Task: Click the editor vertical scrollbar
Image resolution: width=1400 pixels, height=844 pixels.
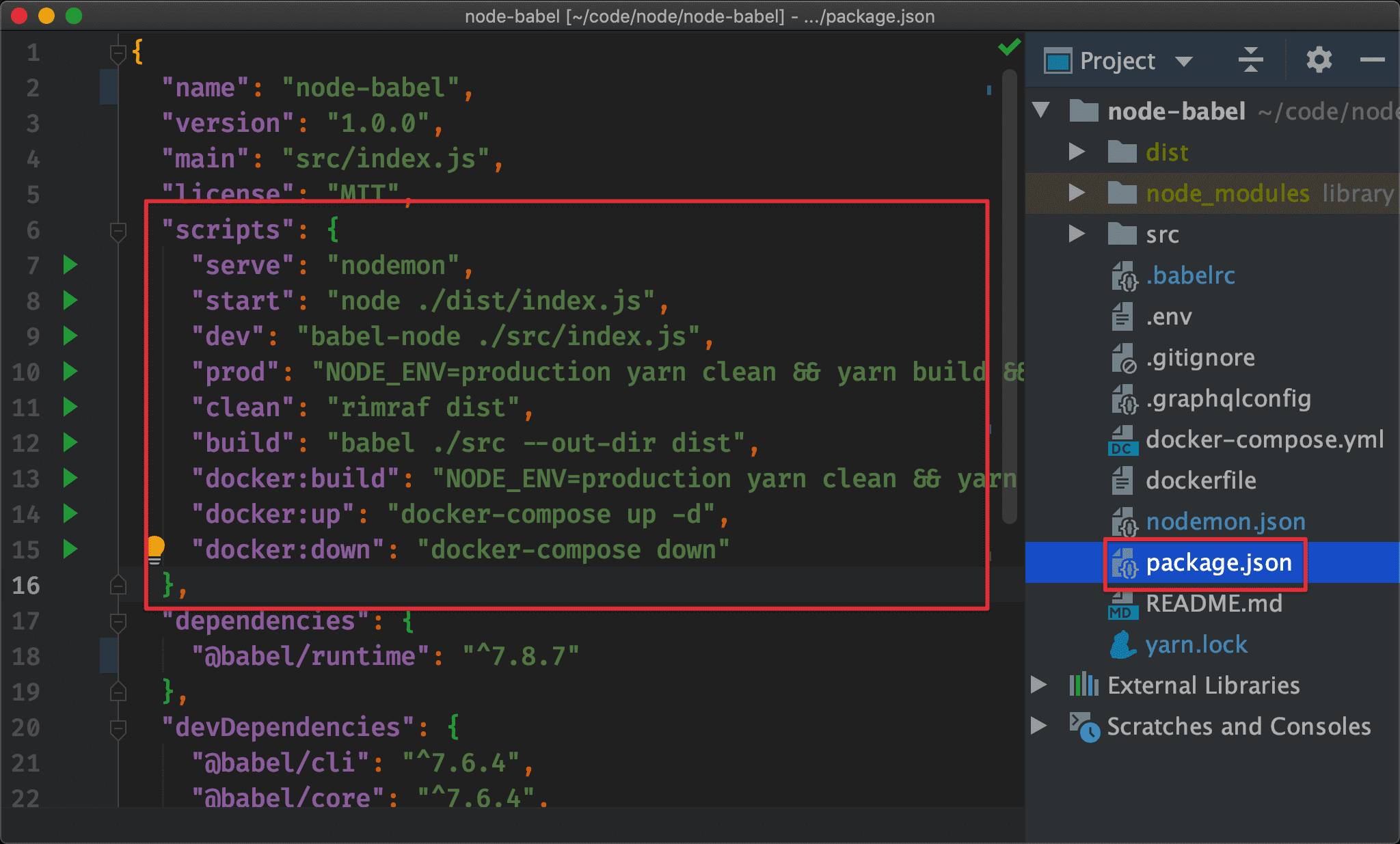Action: pyautogui.click(x=1010, y=296)
